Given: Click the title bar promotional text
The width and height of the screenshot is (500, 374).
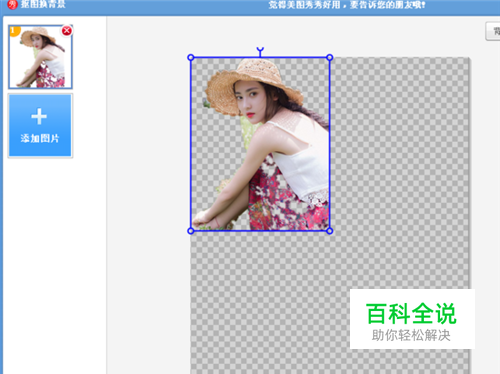Looking at the screenshot, I should [x=347, y=5].
